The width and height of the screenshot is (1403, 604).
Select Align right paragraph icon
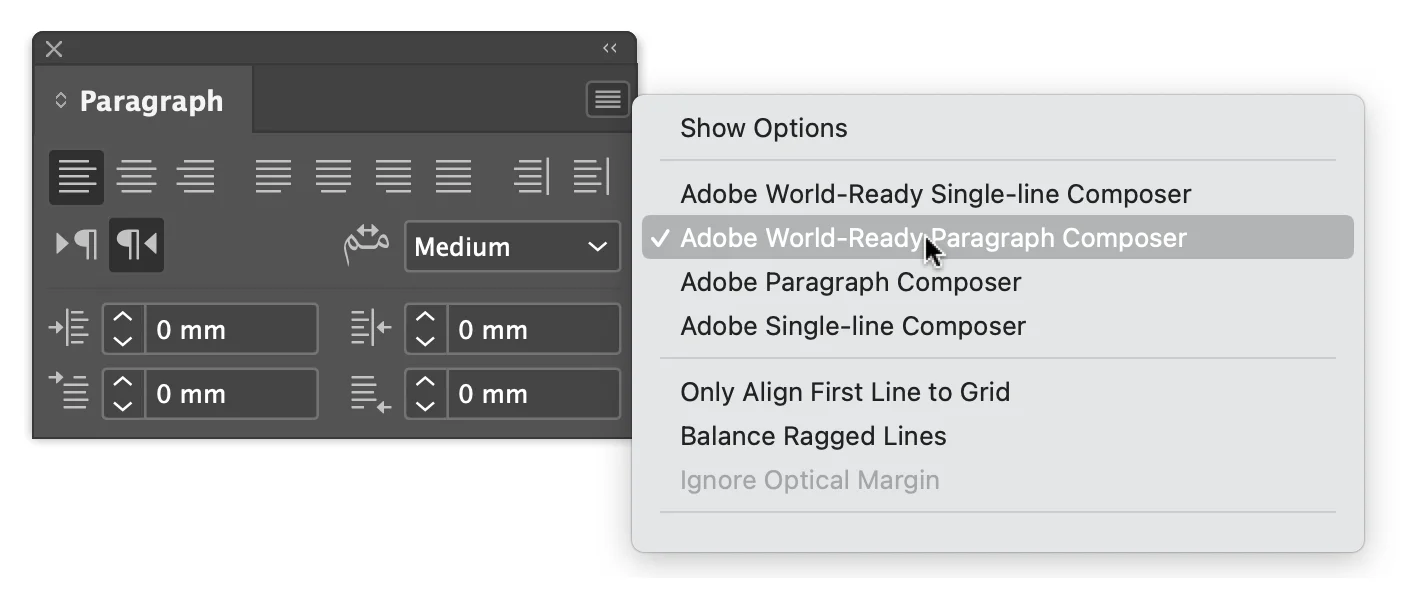click(195, 177)
